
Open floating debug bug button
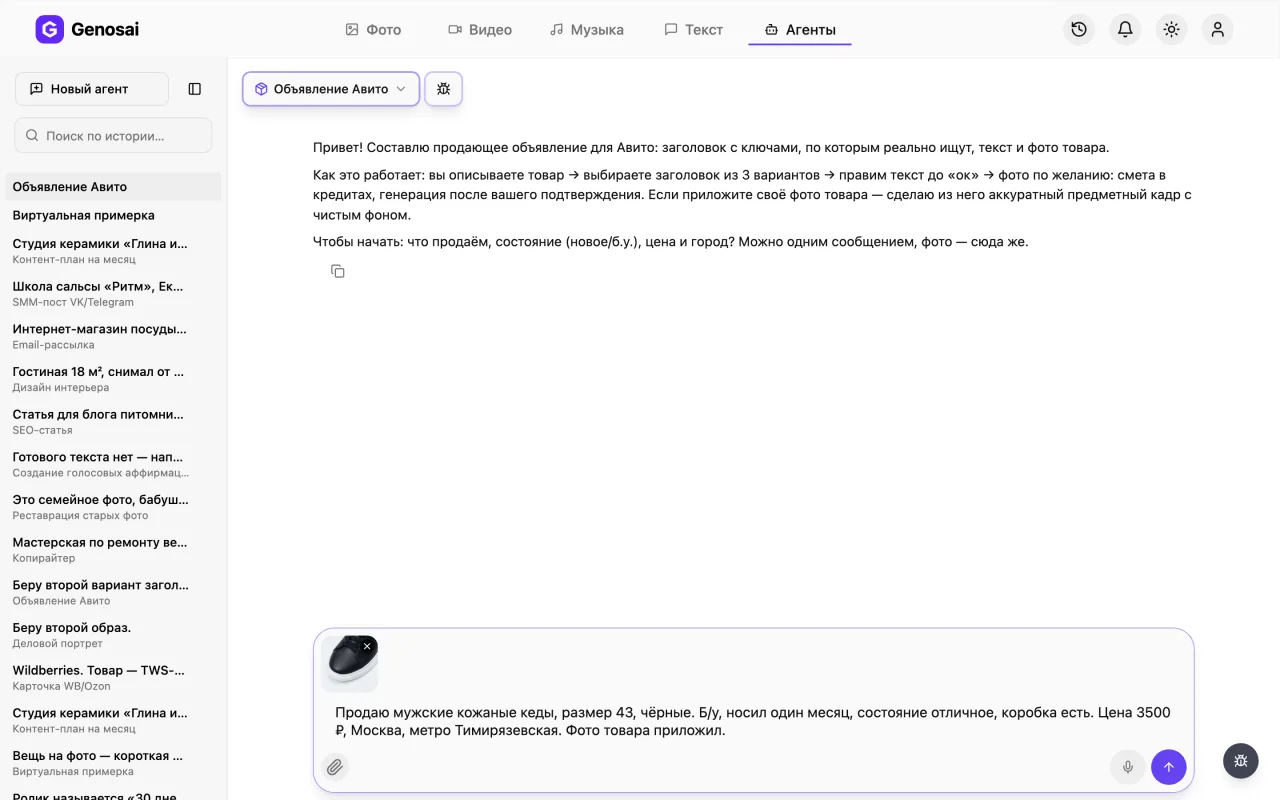(1241, 761)
